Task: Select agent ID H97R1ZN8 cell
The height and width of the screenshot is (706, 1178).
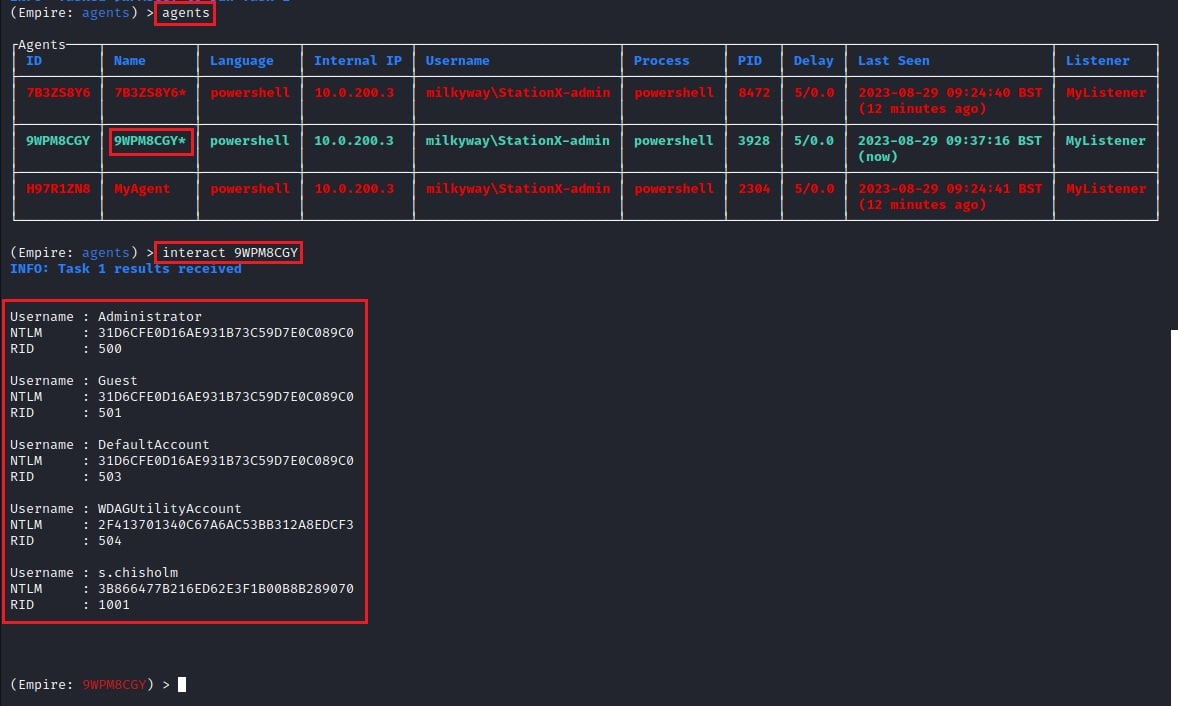Action: [x=58, y=189]
